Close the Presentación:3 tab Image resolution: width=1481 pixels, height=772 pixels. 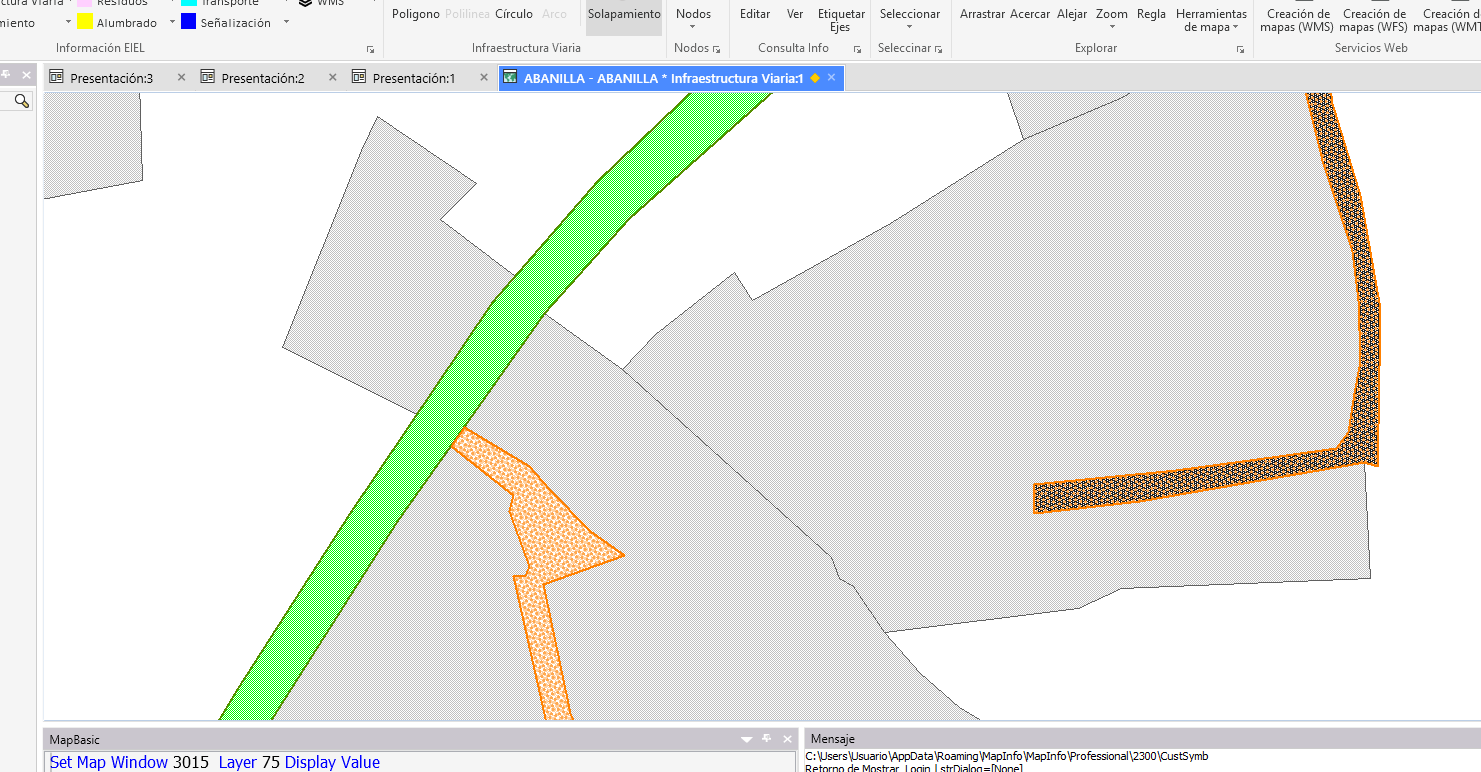point(181,77)
